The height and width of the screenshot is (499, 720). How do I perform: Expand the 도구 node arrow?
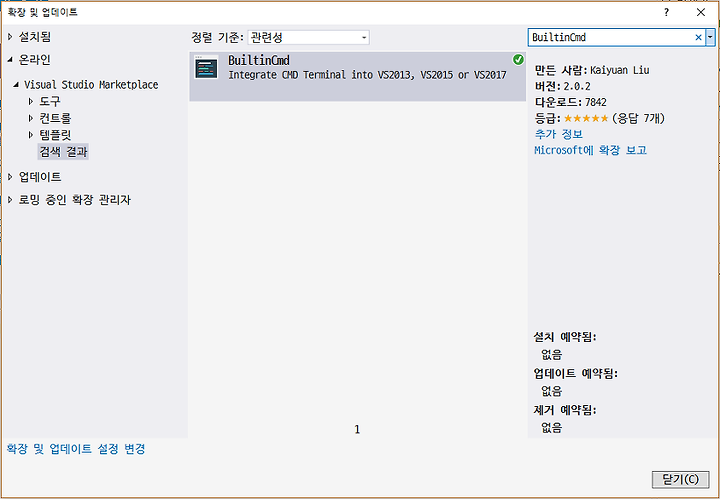pyautogui.click(x=31, y=101)
